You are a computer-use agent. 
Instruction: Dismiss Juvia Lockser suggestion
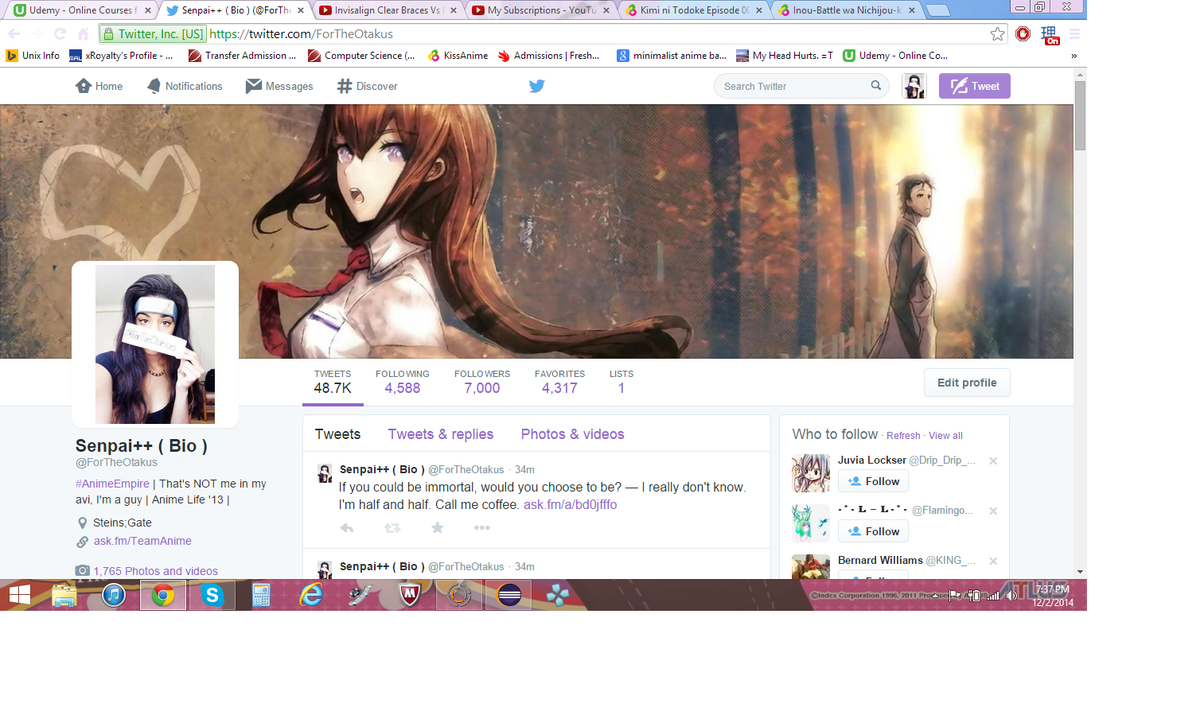pos(993,461)
